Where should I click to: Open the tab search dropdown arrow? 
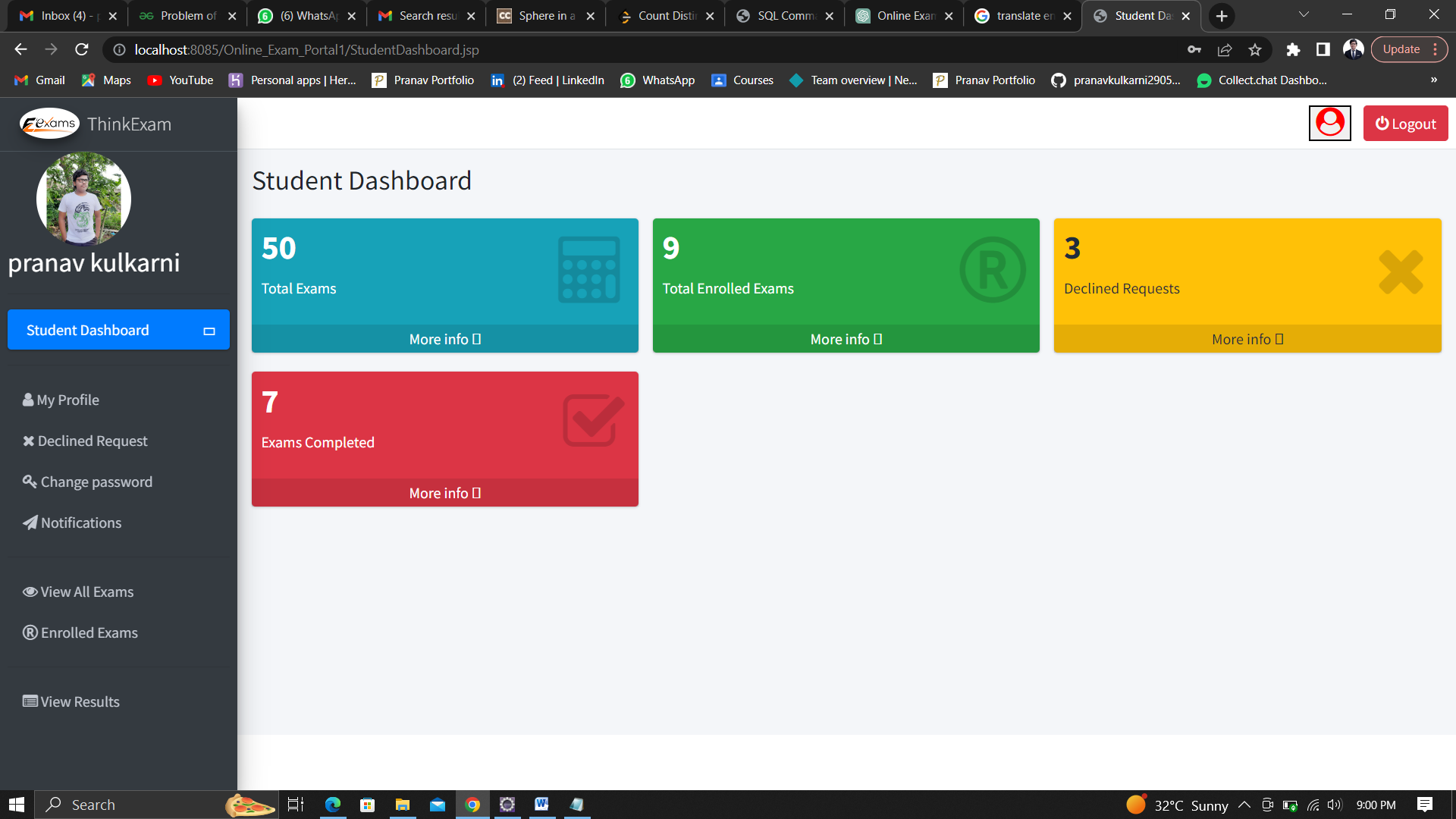[x=1304, y=15]
